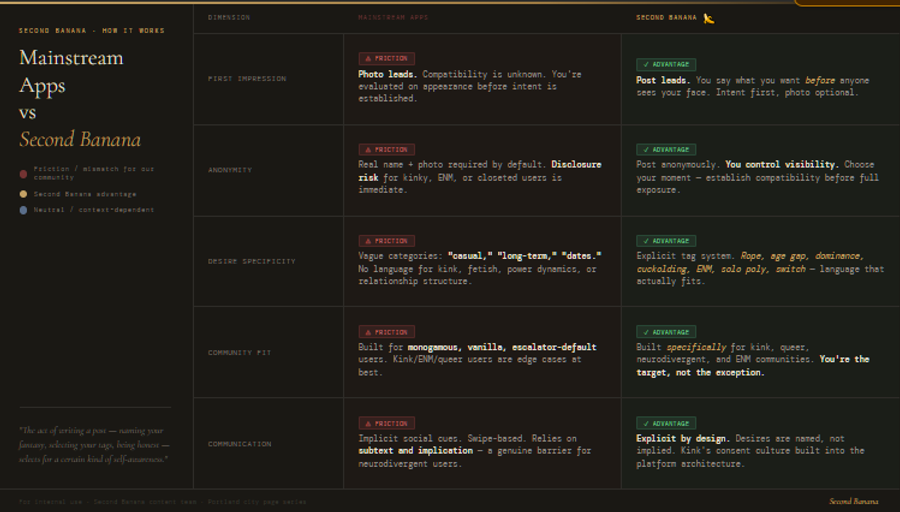
Task: Click the COMMUNITY FIT row label
Action: click(239, 352)
